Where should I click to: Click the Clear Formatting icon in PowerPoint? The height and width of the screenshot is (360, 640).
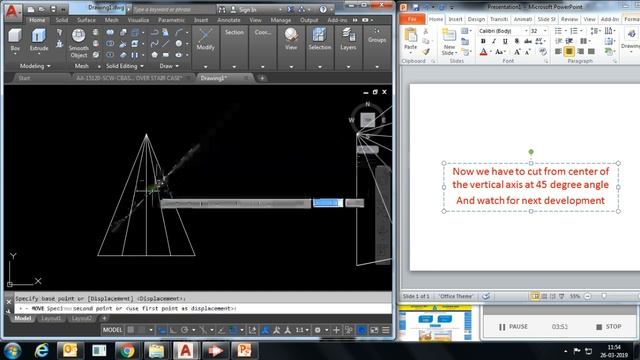pyautogui.click(x=542, y=52)
